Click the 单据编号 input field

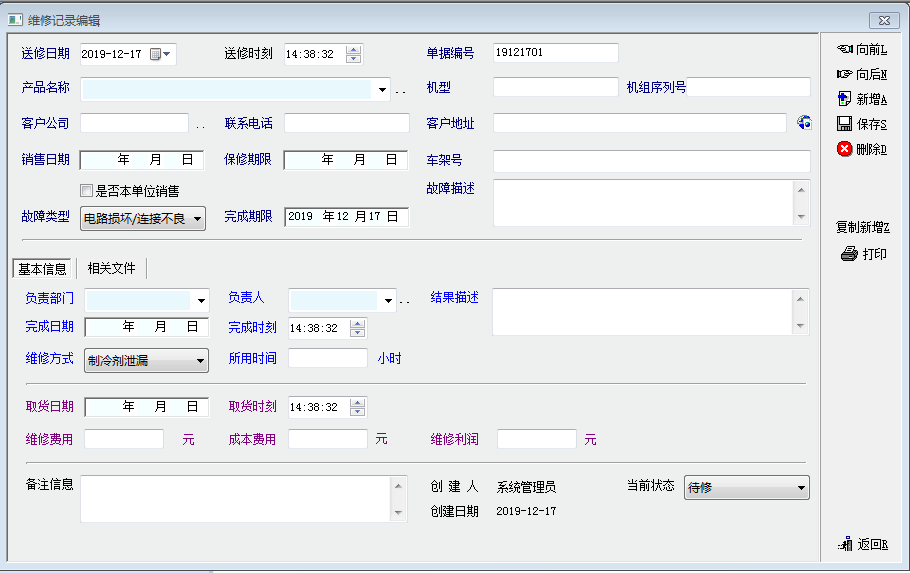pos(555,53)
